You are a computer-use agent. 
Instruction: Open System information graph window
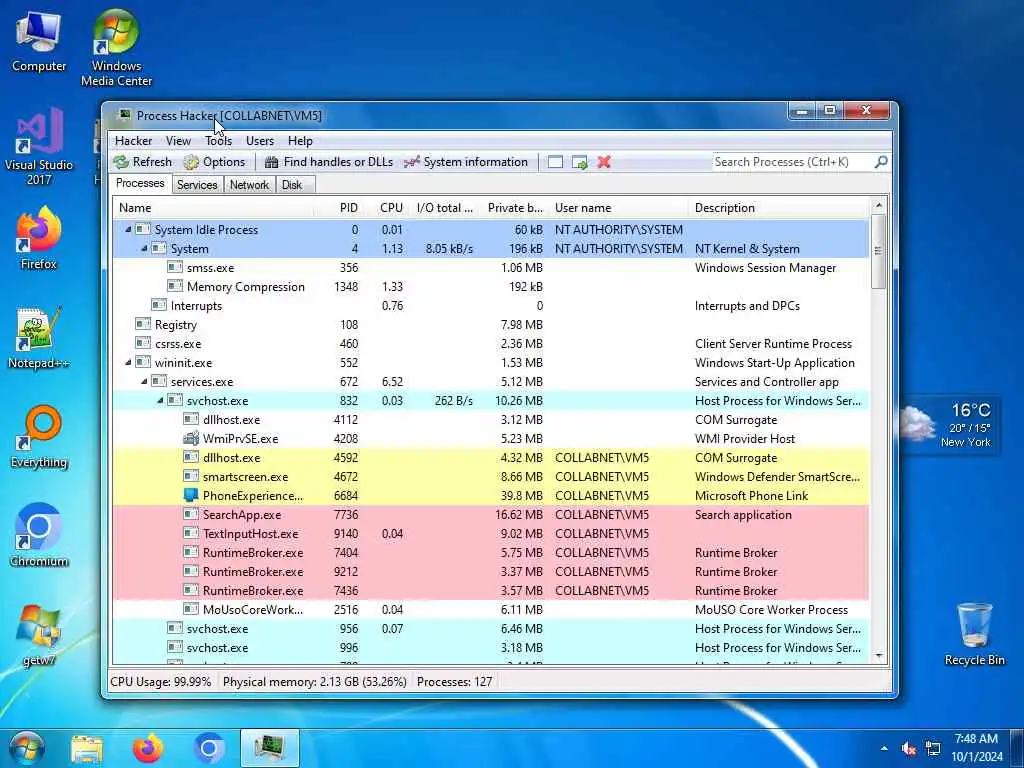tap(466, 162)
